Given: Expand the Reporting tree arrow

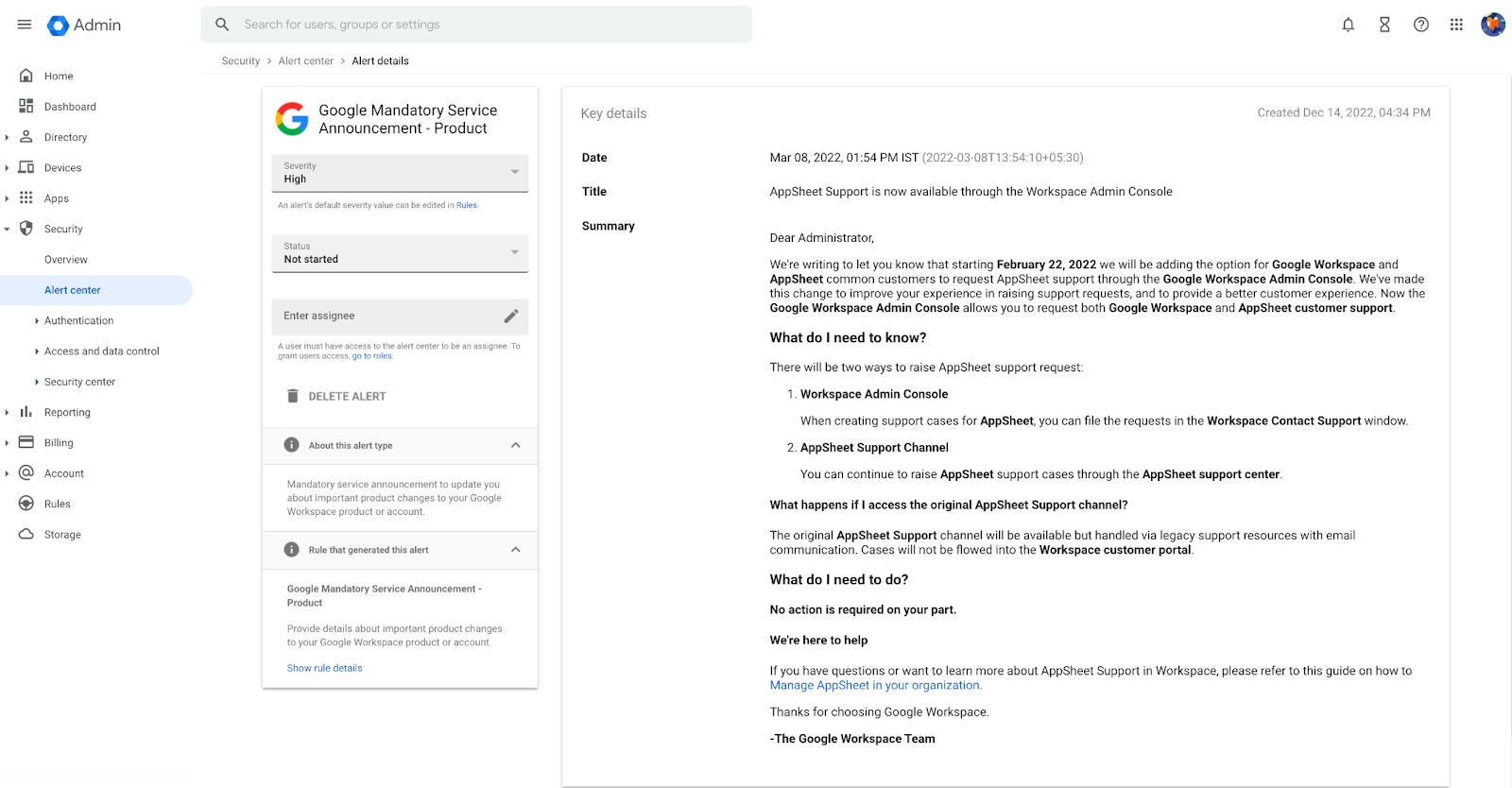Looking at the screenshot, I should [x=7, y=413].
